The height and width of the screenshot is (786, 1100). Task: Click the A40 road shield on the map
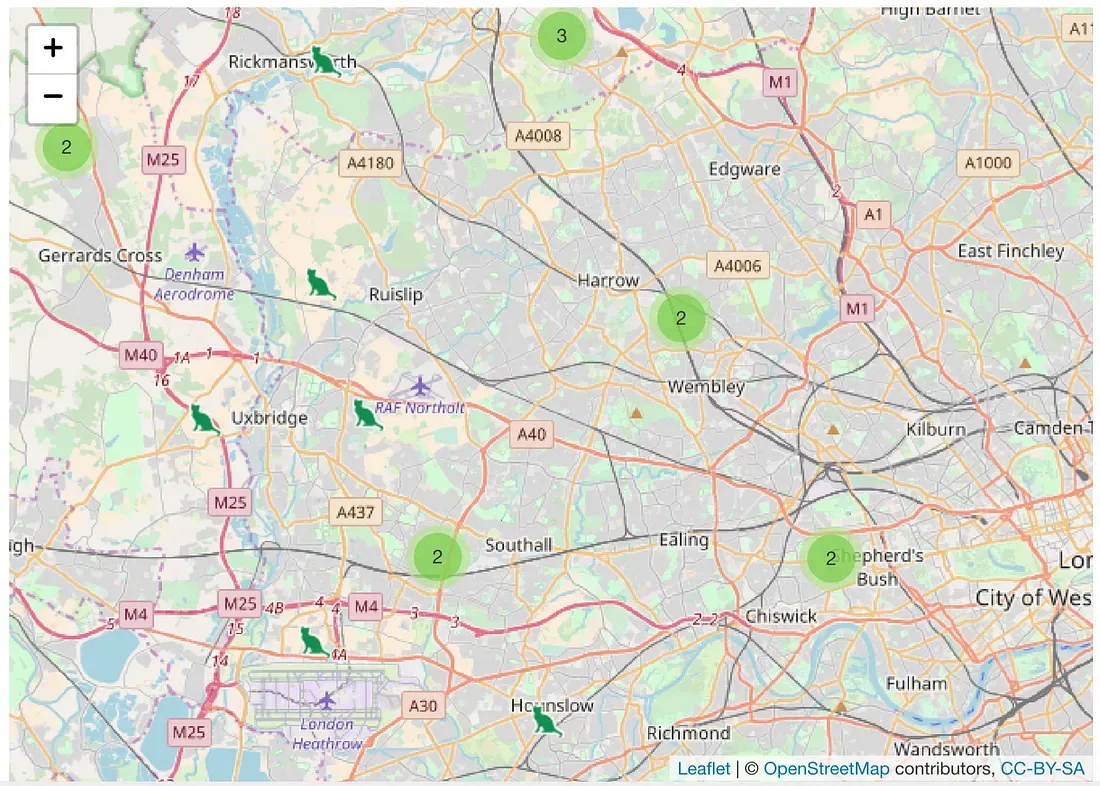531,435
